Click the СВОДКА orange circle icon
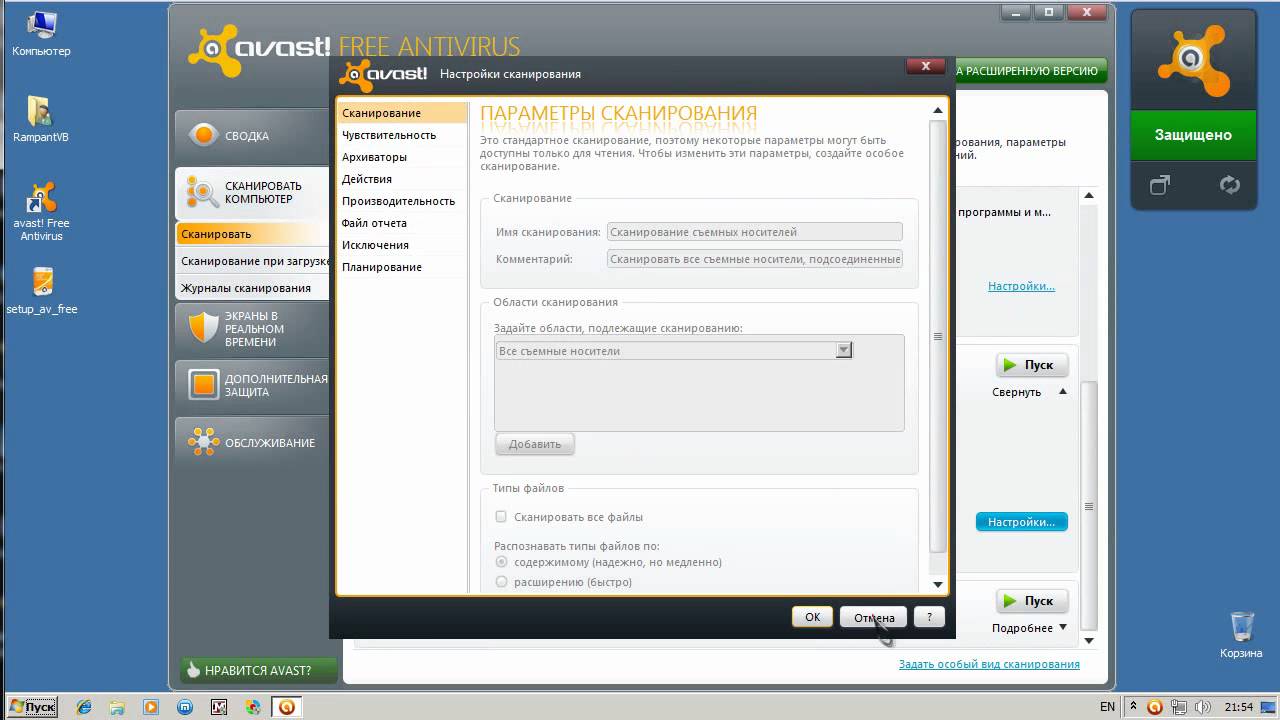Image resolution: width=1280 pixels, height=720 pixels. [x=203, y=135]
